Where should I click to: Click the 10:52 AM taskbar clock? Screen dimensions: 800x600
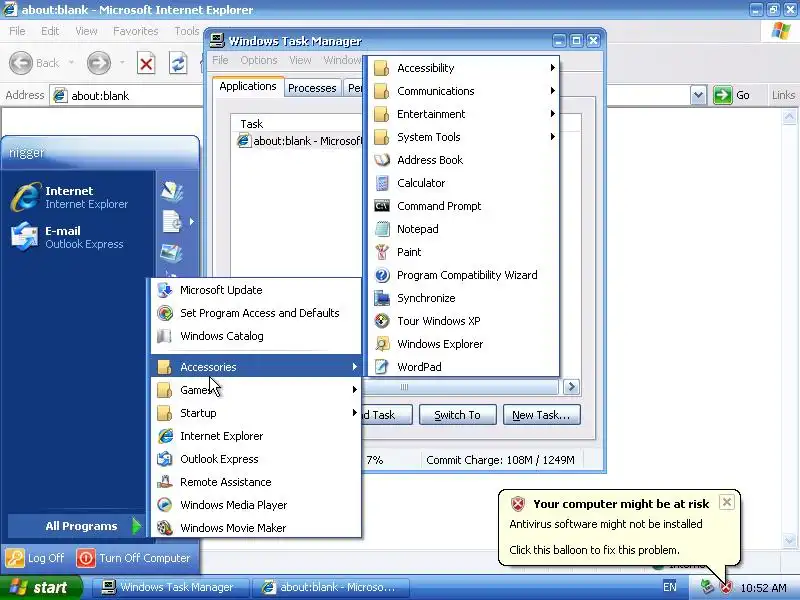click(x=763, y=588)
